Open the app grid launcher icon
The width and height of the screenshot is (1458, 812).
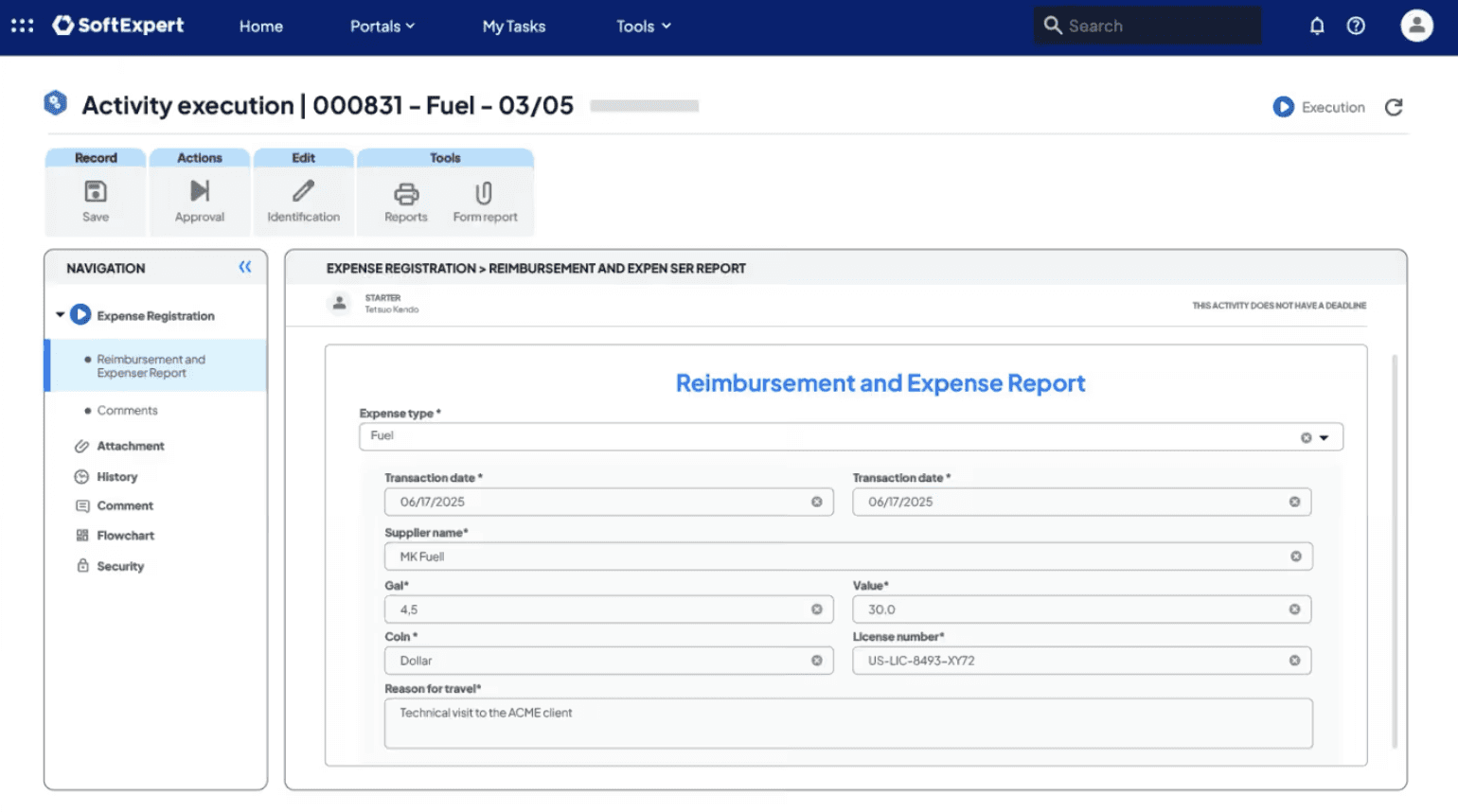23,26
